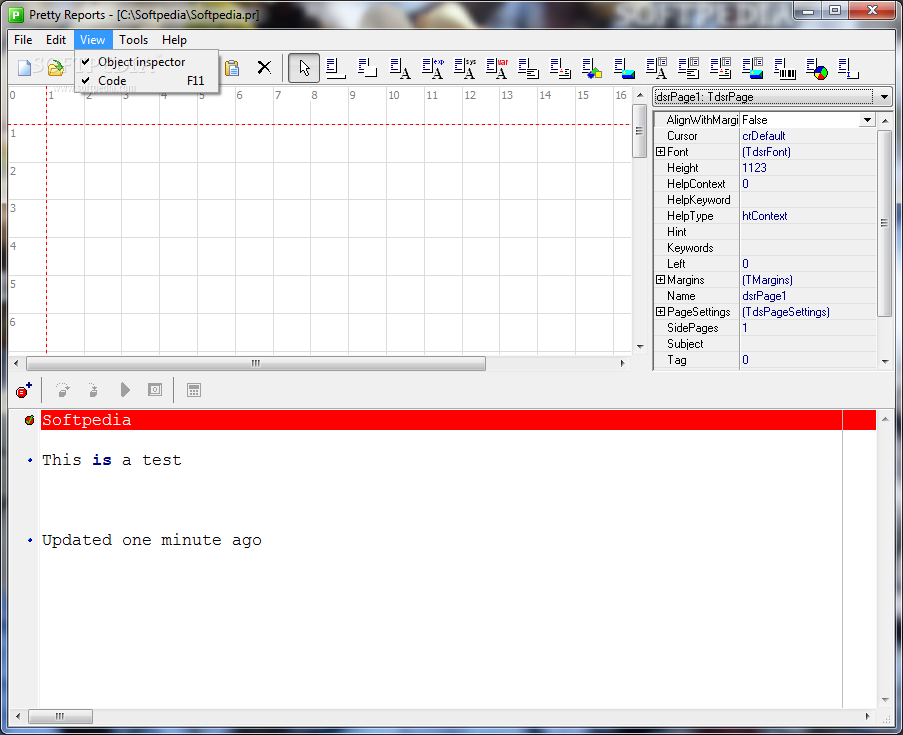This screenshot has height=735, width=903.
Task: Click the object inspector vertical scrollbar thumb
Action: pyautogui.click(x=884, y=223)
